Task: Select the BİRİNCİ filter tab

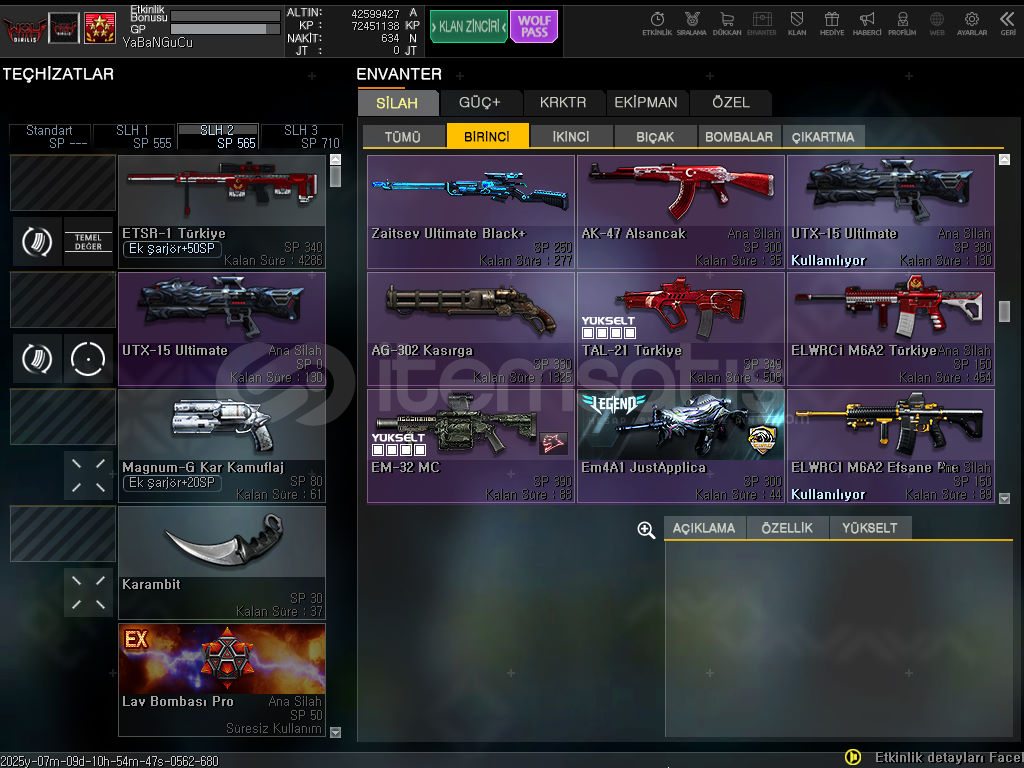Action: click(487, 136)
